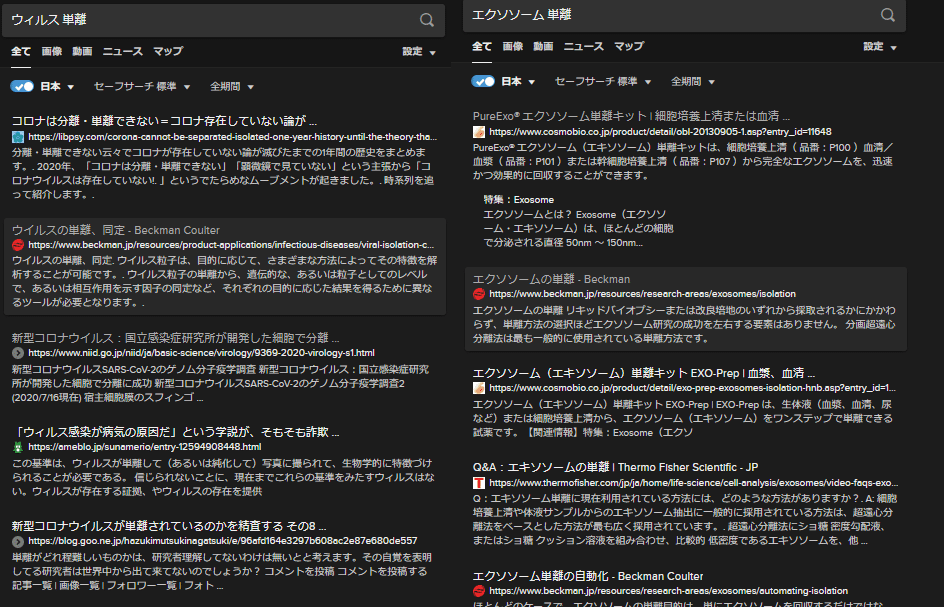This screenshot has width=944, height=608.
Task: Toggle the Japan region switch in the right pane
Action: (x=481, y=82)
